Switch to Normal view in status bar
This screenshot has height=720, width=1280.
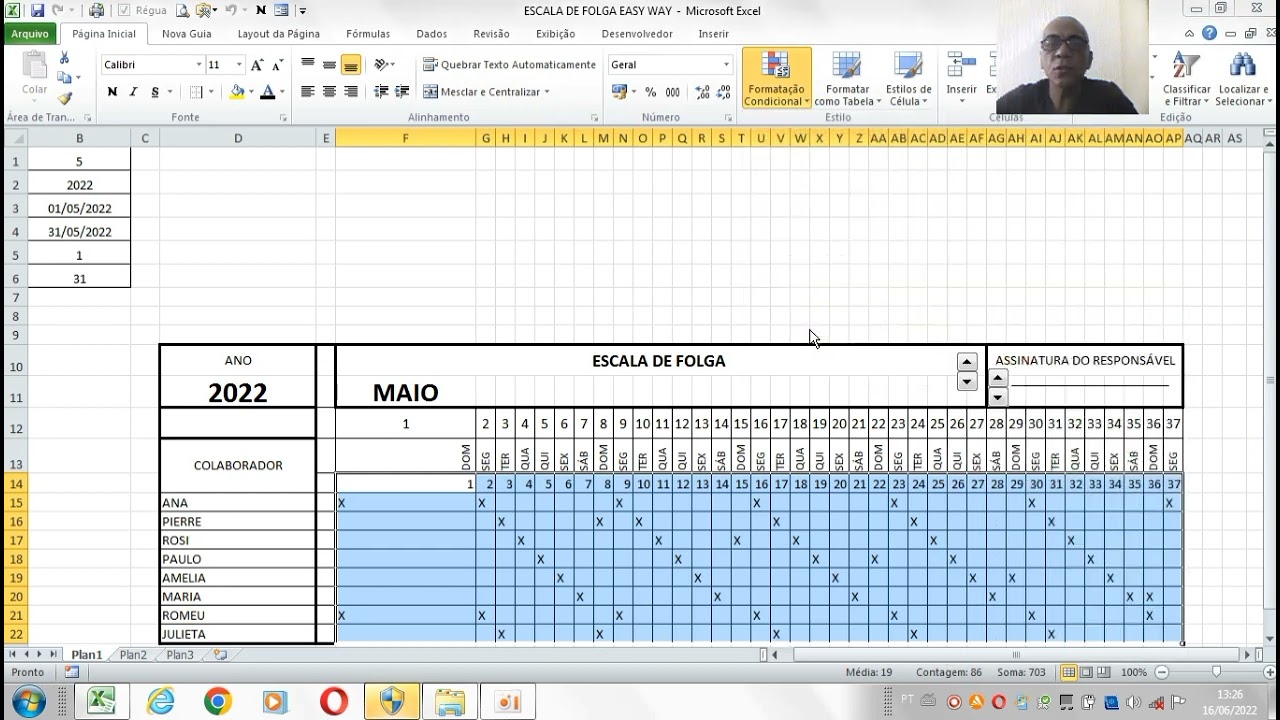[1069, 673]
